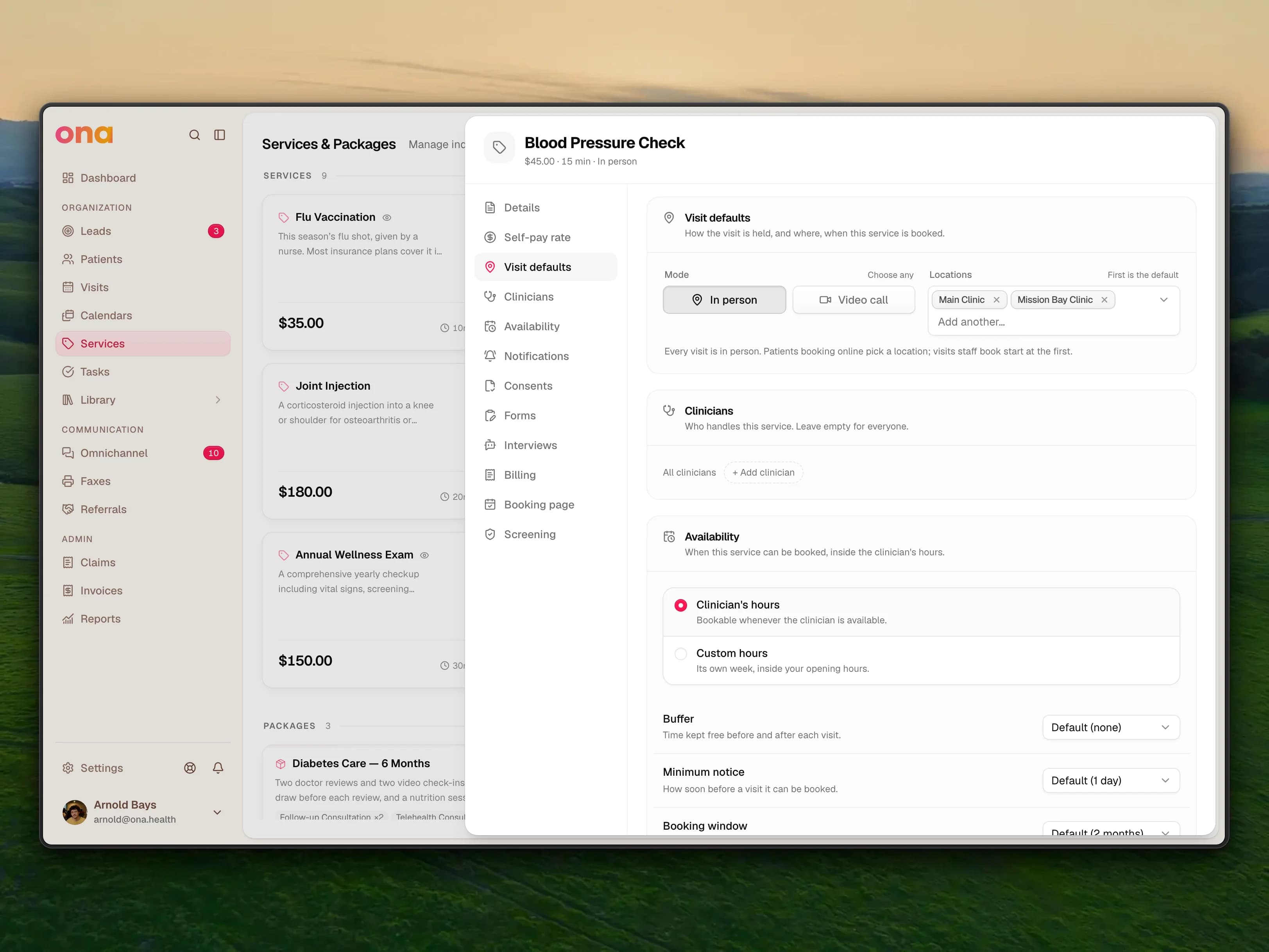The image size is (1269, 952).
Task: Click Arnold Bays profile avatar
Action: click(75, 812)
